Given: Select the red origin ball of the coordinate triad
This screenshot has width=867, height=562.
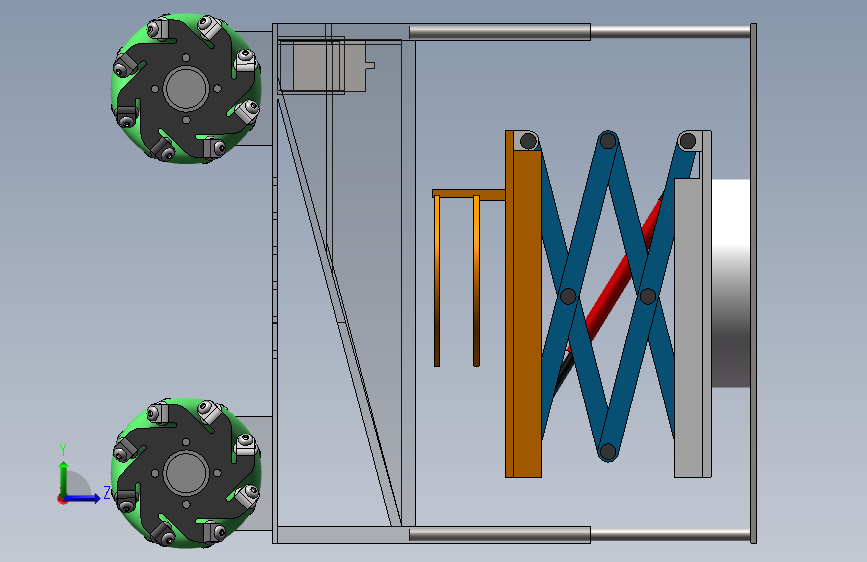Looking at the screenshot, I should [62, 499].
